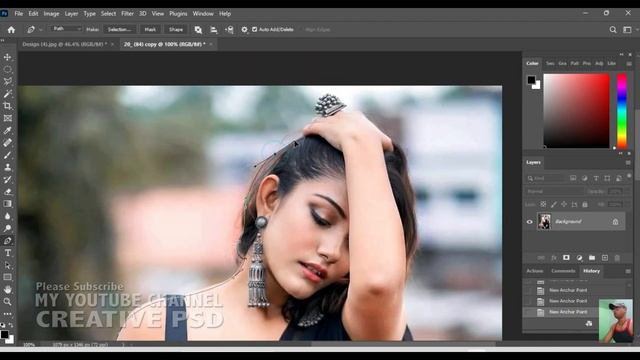640x360 pixels.
Task: Switch to the History panel tab
Action: (591, 271)
